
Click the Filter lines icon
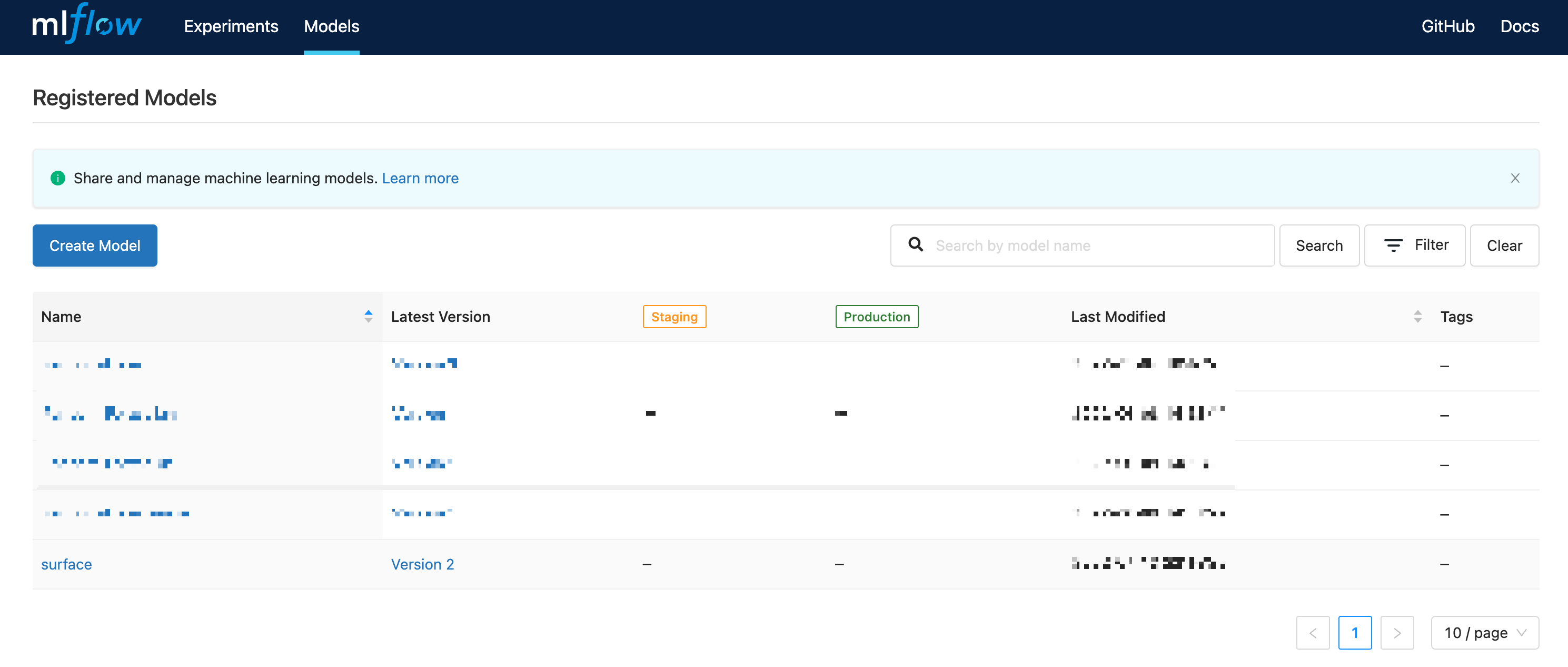coord(1393,245)
